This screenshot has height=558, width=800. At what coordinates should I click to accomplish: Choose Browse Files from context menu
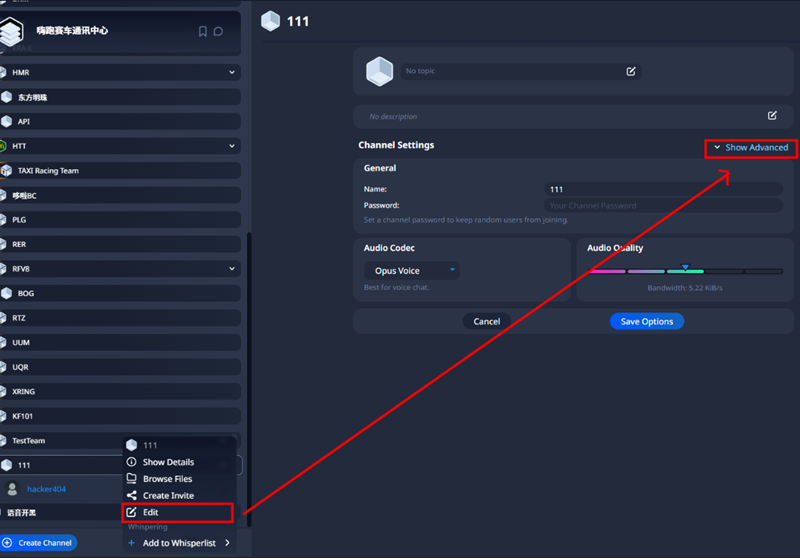point(167,479)
